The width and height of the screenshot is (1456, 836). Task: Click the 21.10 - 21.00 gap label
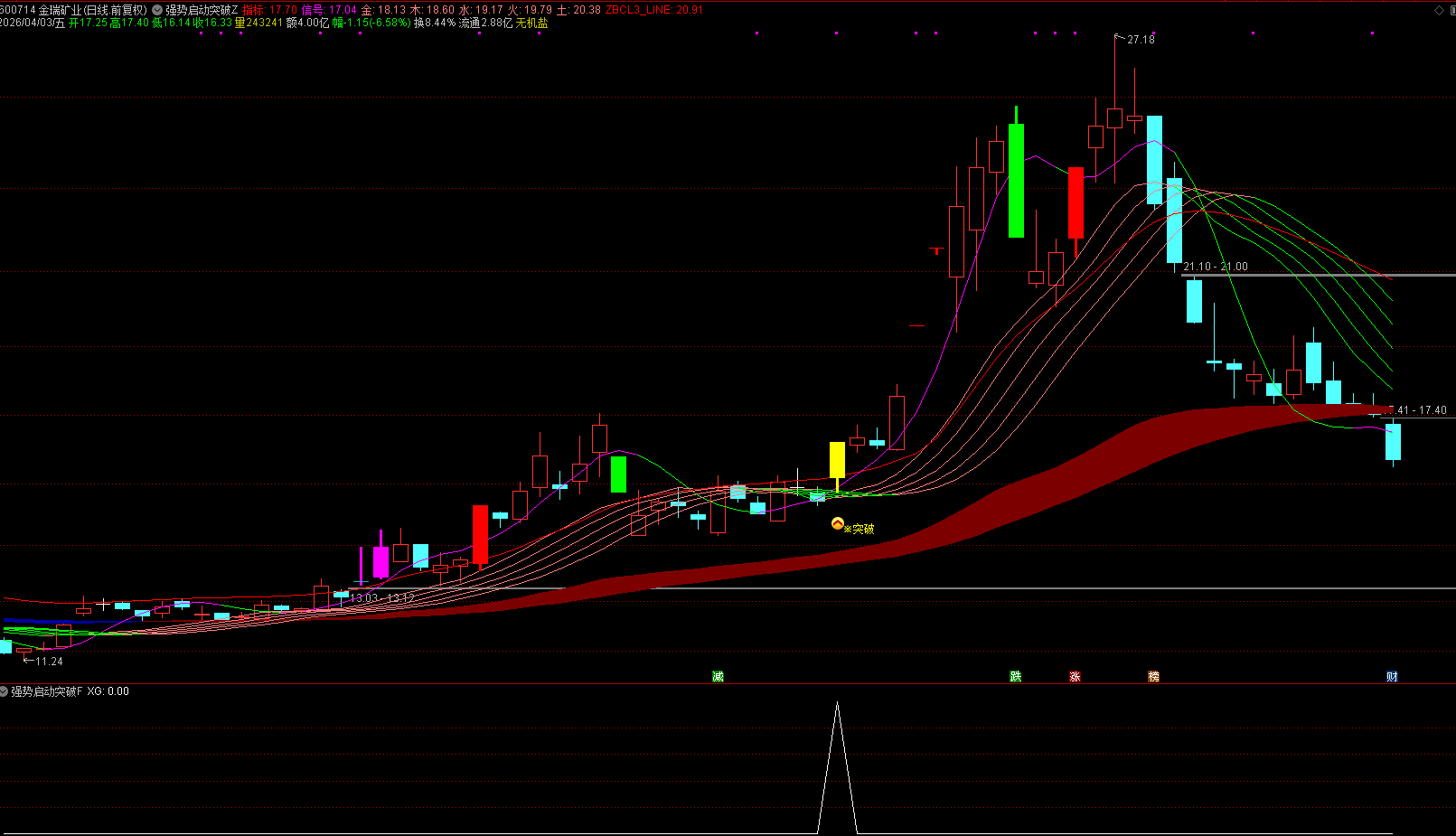[1216, 267]
